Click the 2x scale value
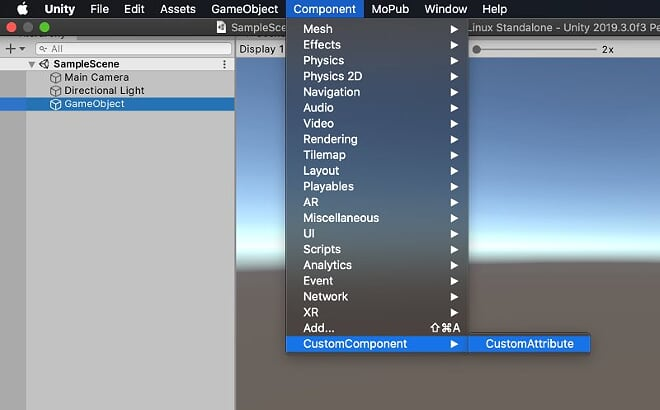 coord(607,50)
